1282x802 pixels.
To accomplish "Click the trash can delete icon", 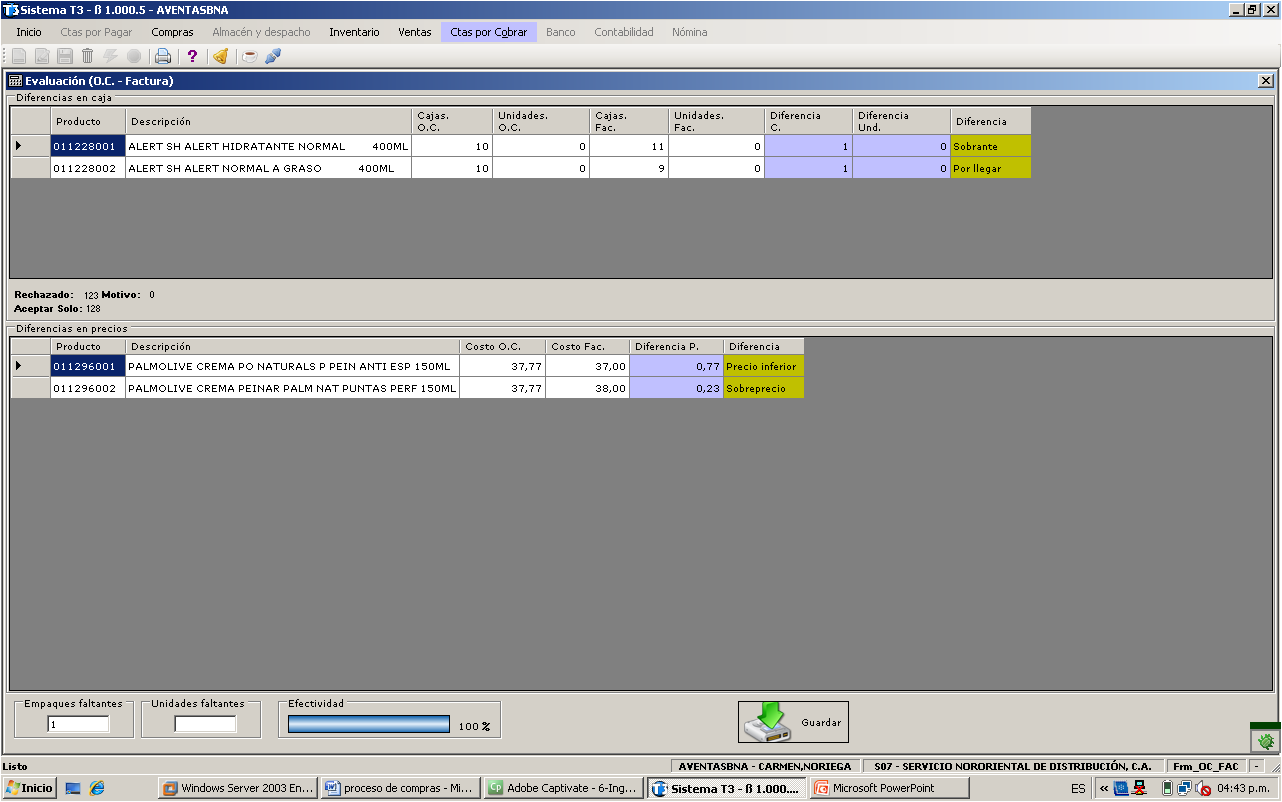I will coord(88,56).
